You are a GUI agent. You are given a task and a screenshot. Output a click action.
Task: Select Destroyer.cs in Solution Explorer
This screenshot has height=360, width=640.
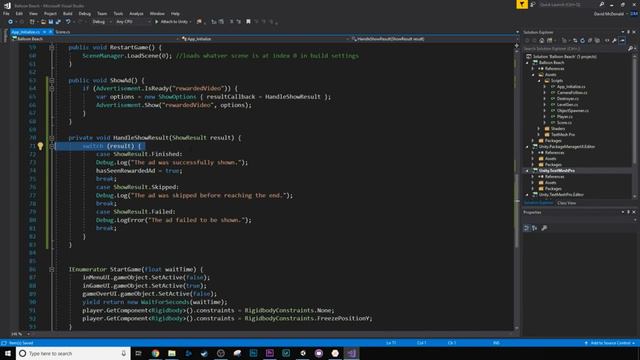pyautogui.click(x=568, y=99)
